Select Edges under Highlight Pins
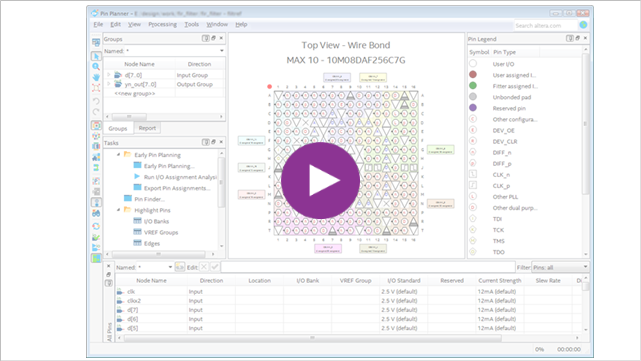This screenshot has height=361, width=641. click(152, 243)
